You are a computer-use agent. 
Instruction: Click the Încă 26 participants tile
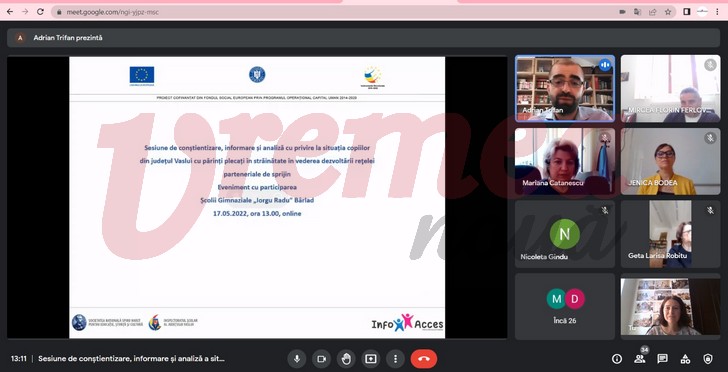point(565,306)
